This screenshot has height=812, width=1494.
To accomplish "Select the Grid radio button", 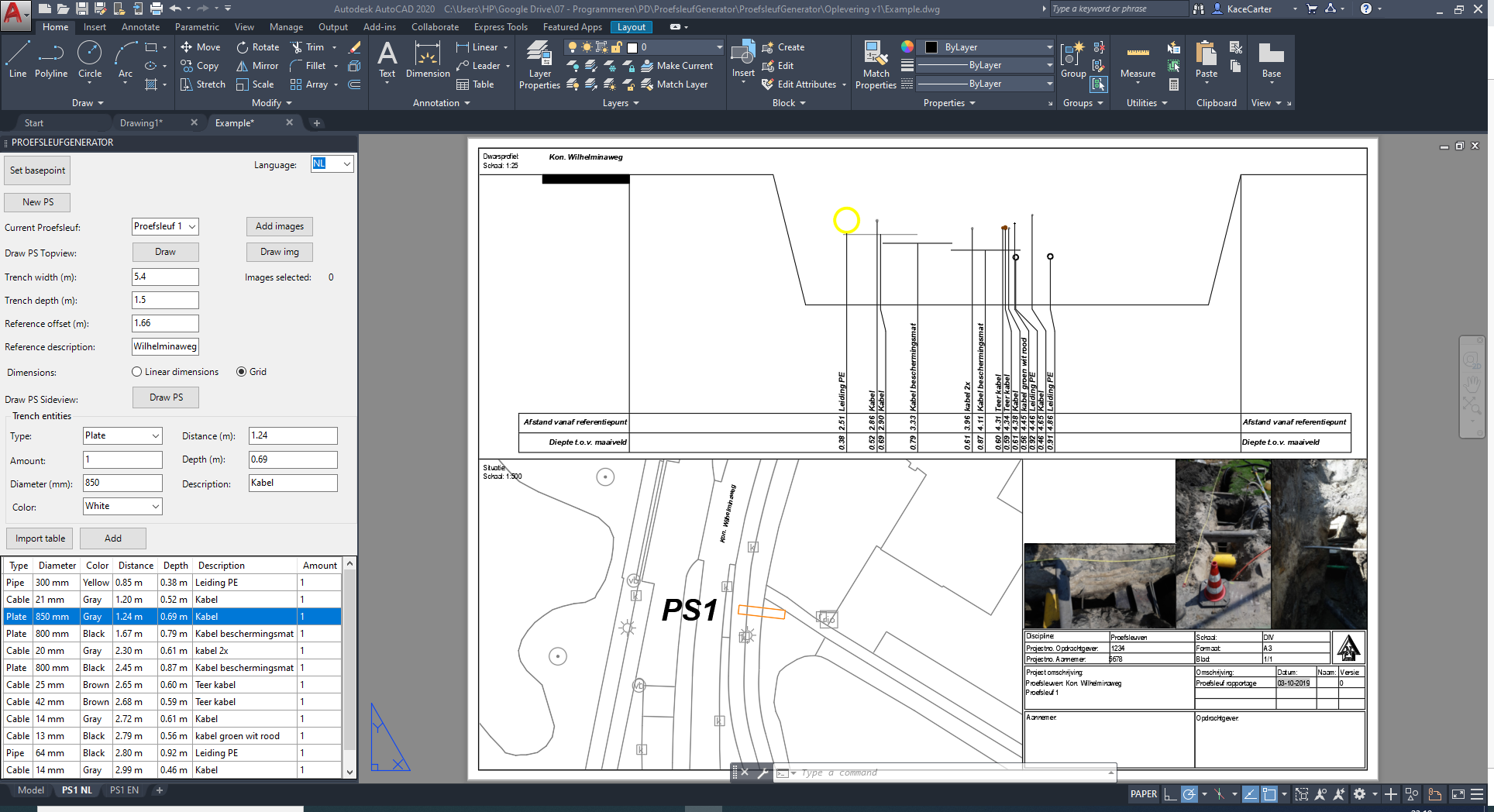I will (242, 372).
